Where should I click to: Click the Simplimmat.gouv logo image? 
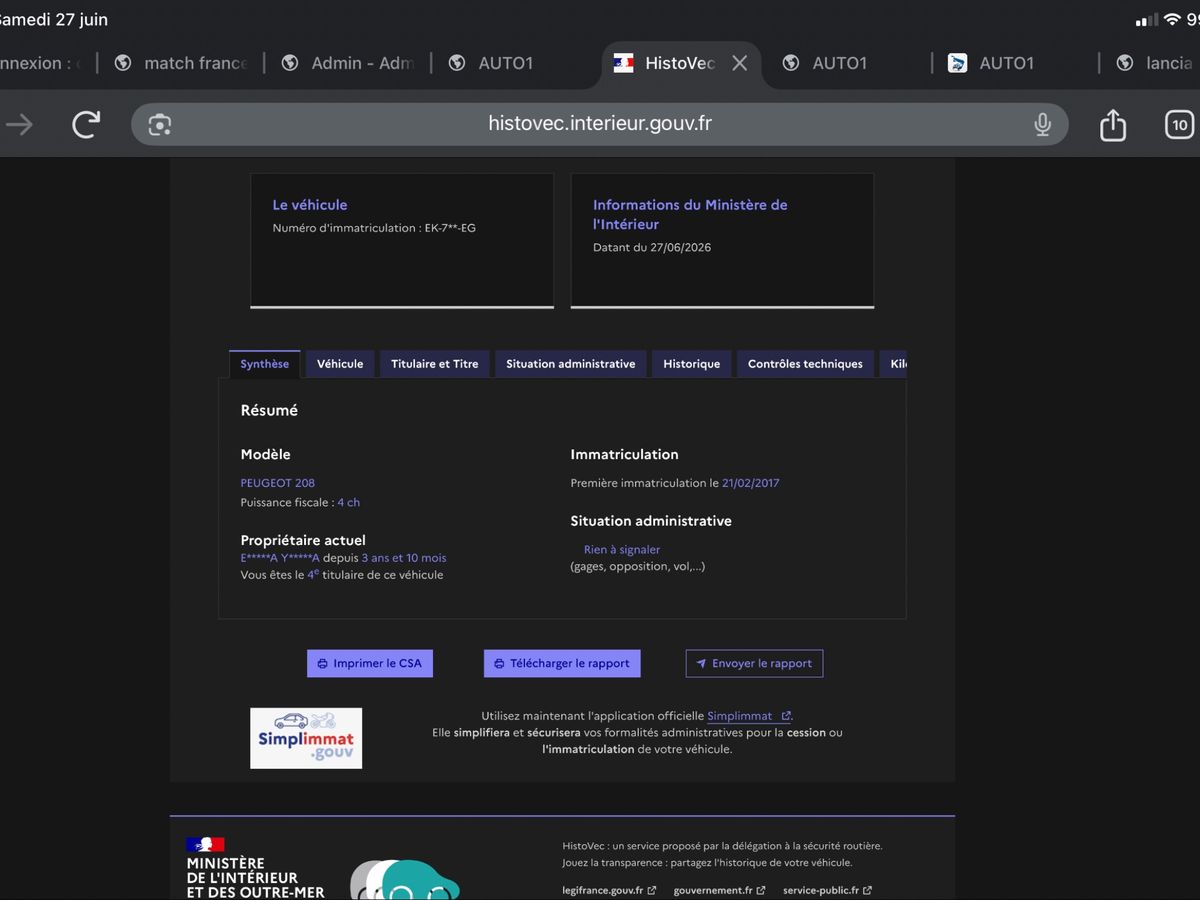pos(306,738)
